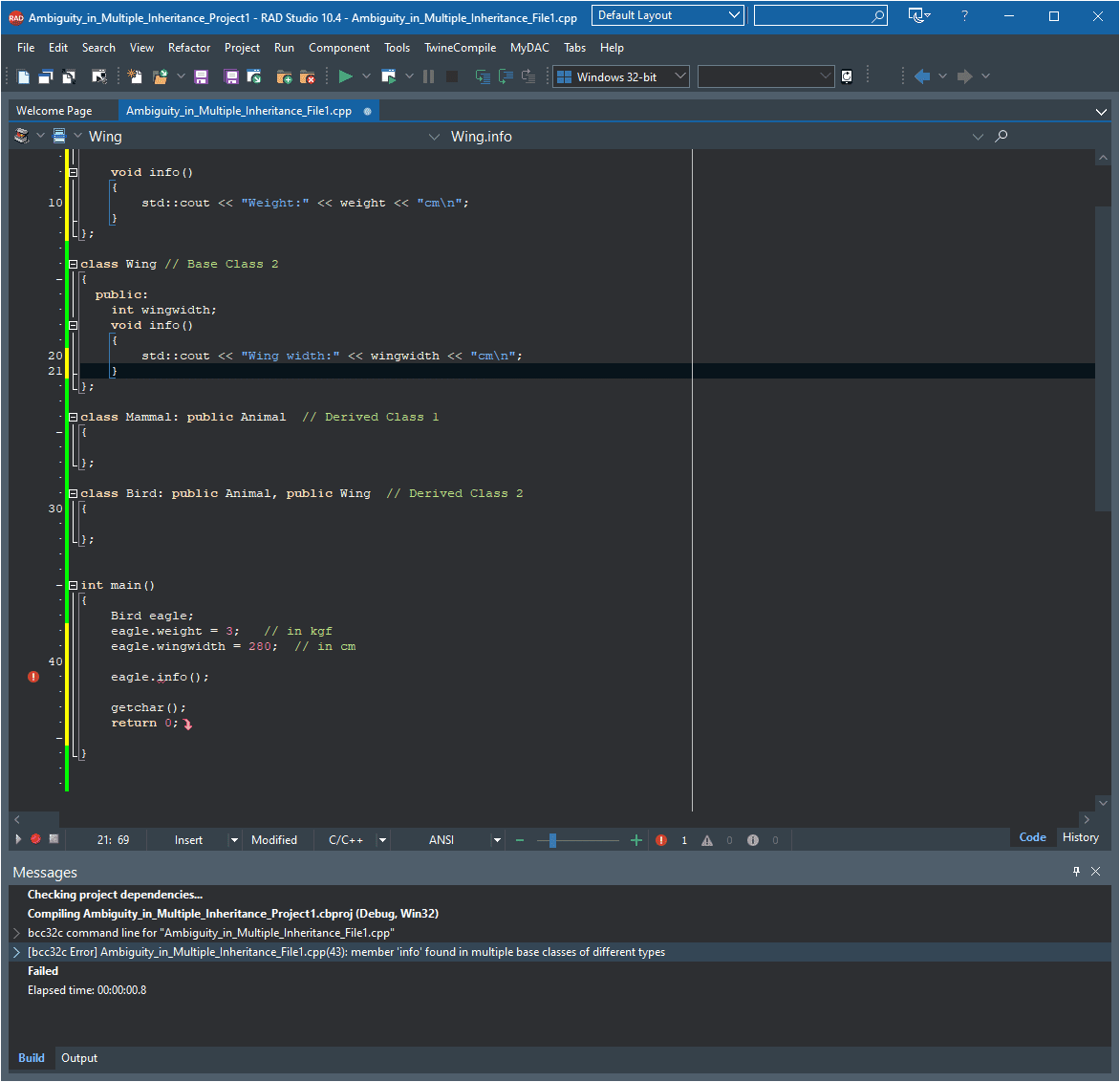This screenshot has width=1120, height=1082.
Task: Select the Program Reset stop icon
Action: 451,76
